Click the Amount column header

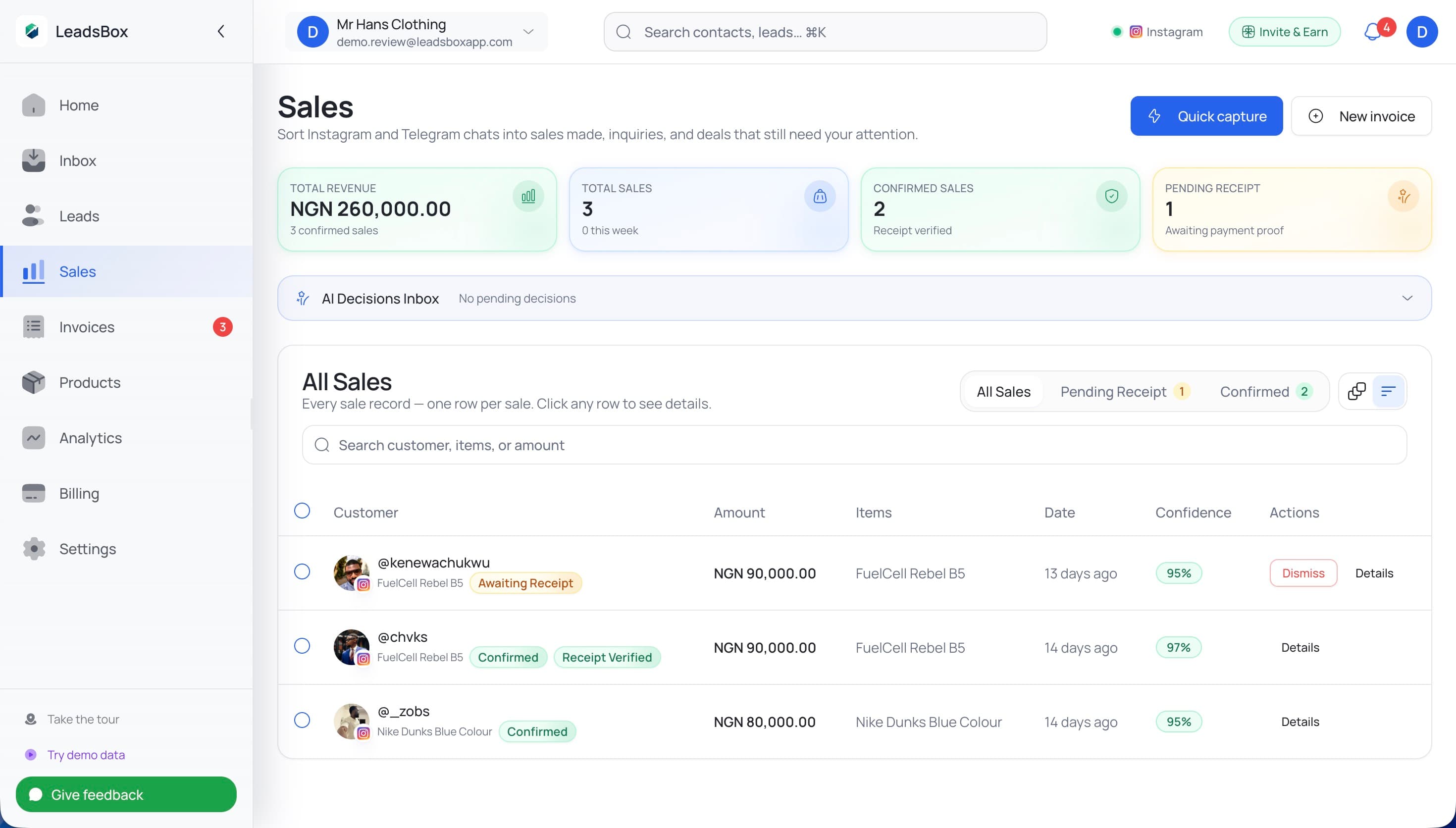pos(739,513)
